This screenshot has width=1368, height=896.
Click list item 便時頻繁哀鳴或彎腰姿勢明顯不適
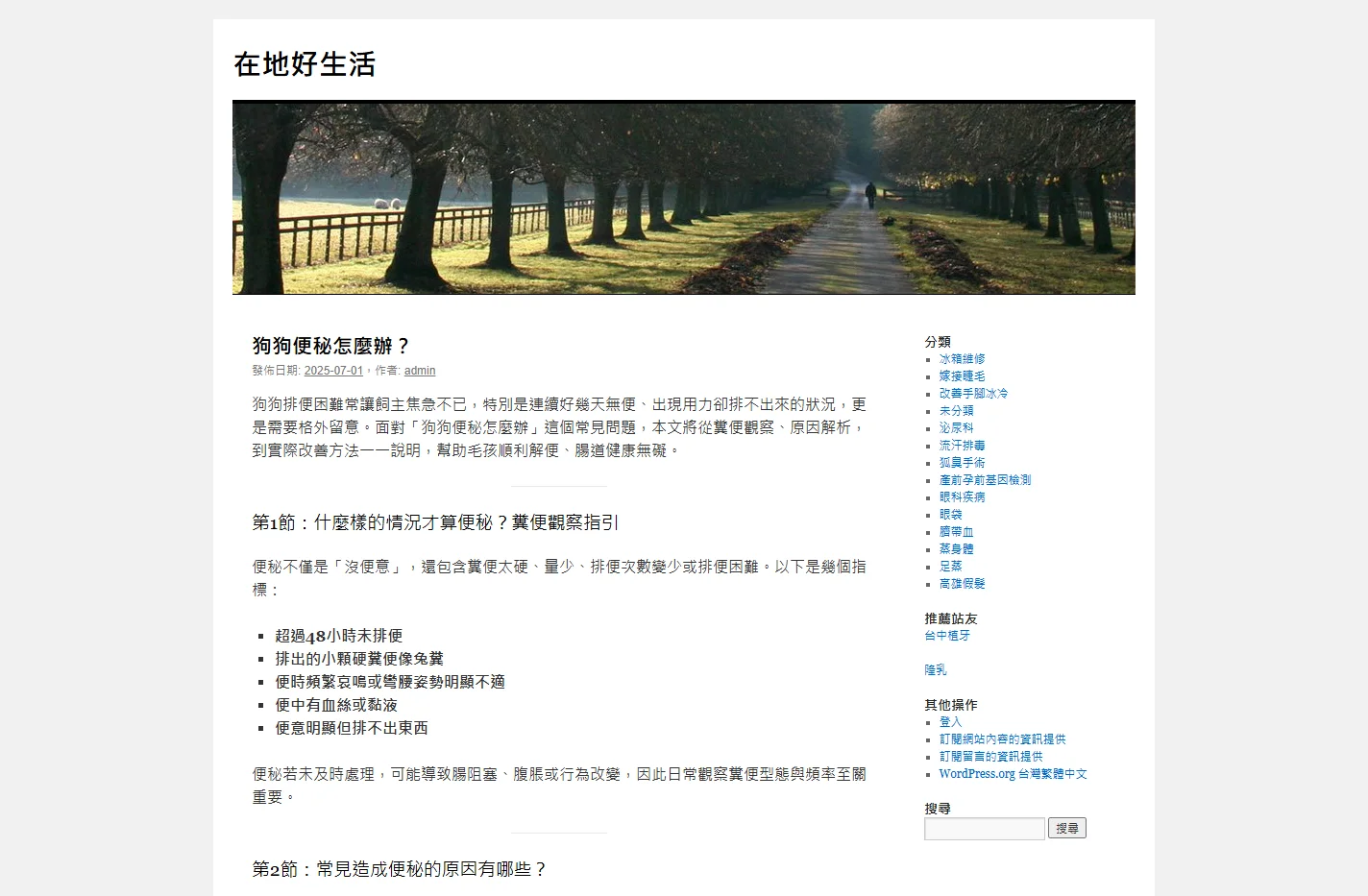[x=390, y=682]
